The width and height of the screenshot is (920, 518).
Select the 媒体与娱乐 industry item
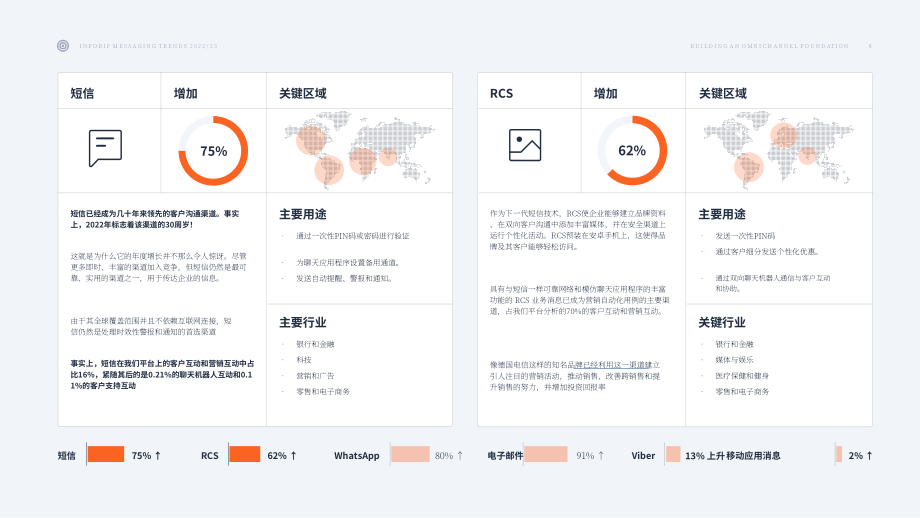(734, 360)
